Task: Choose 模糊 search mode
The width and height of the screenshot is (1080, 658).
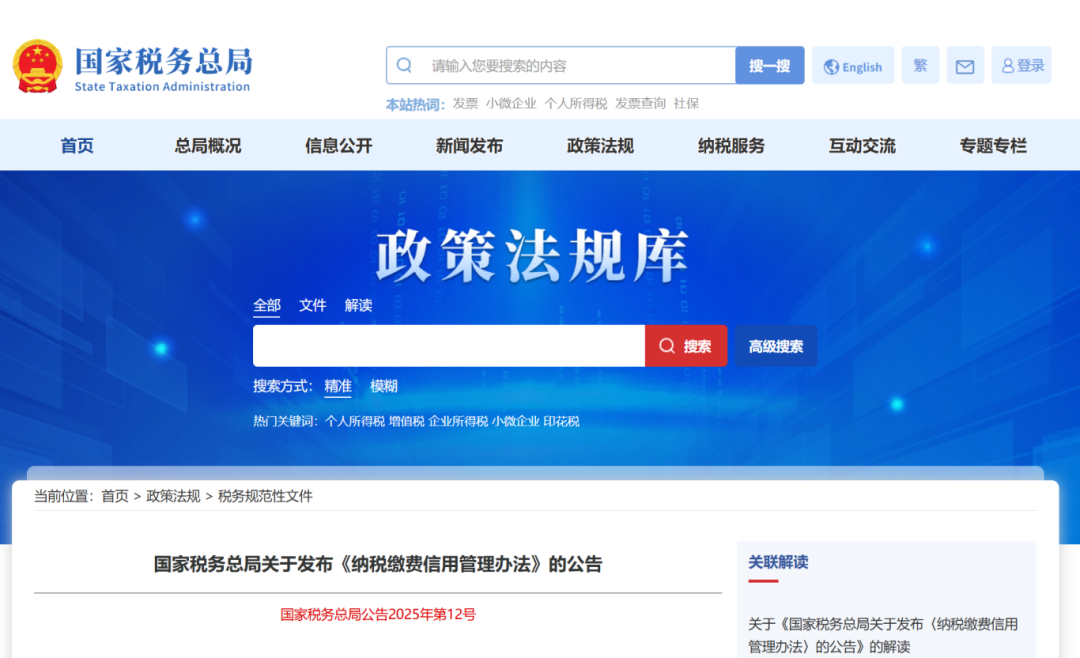Action: click(x=384, y=386)
